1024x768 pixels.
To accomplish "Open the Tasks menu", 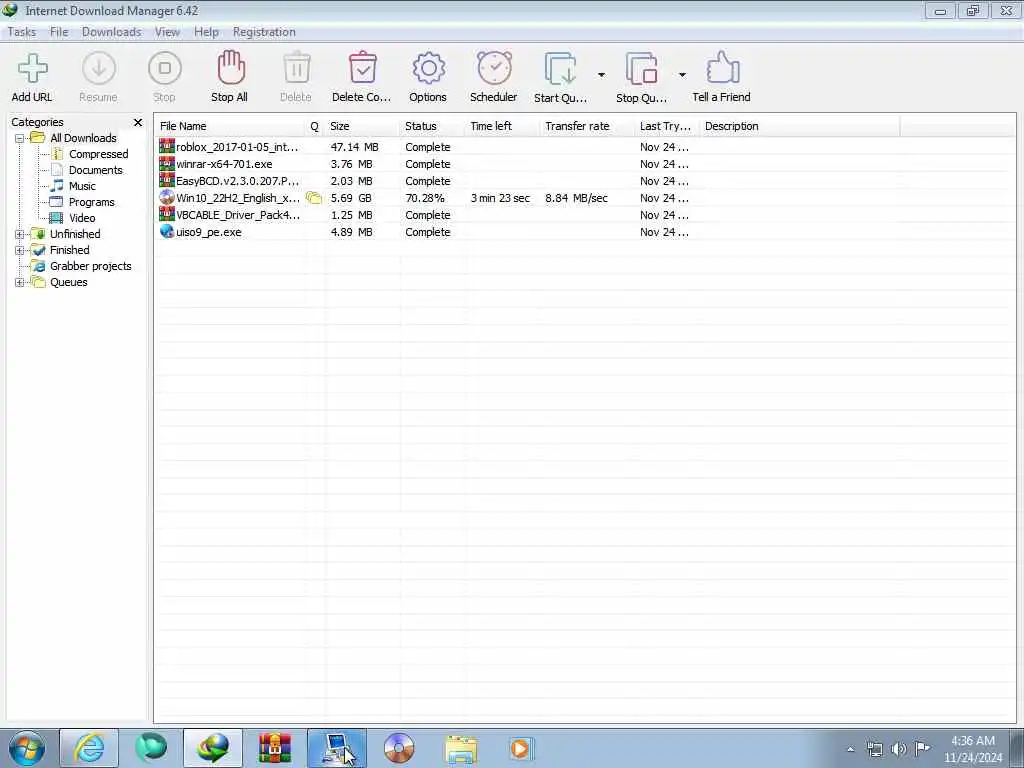I will tap(22, 32).
